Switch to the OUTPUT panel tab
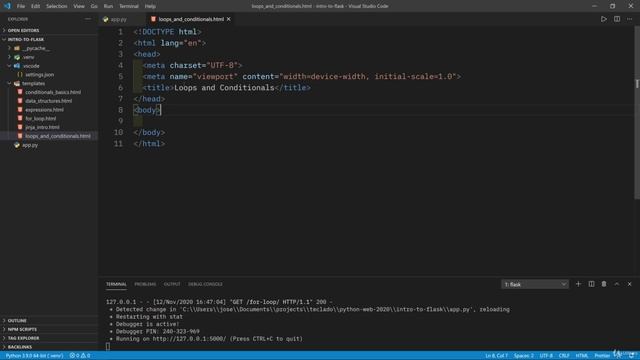The width and height of the screenshot is (640, 360). pyautogui.click(x=172, y=284)
